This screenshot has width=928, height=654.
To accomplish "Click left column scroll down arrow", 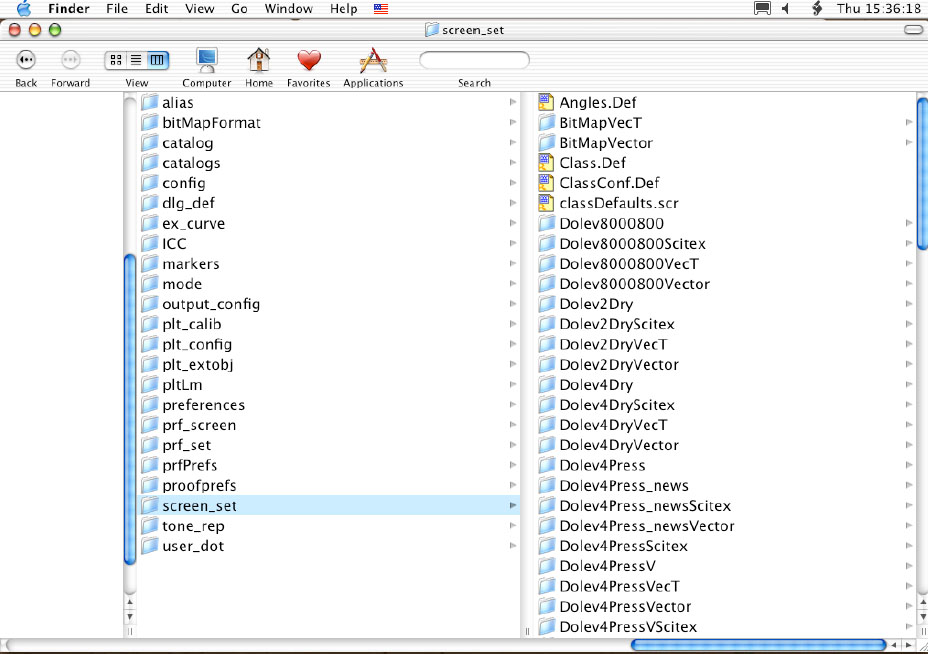I will click(x=130, y=617).
